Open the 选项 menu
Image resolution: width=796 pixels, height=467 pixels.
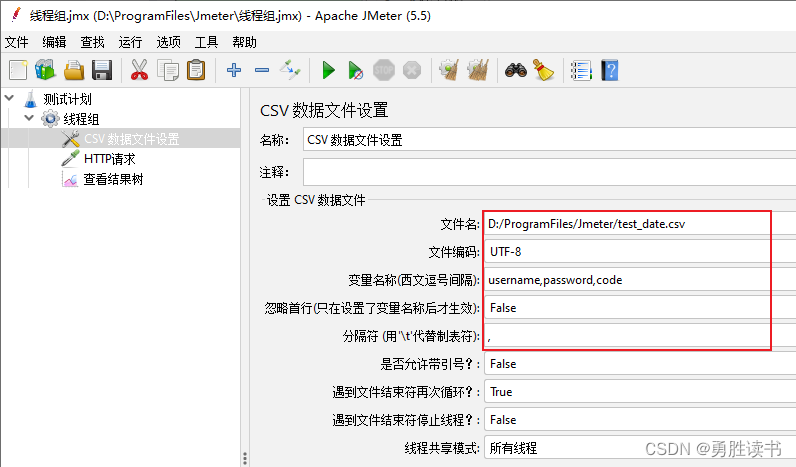pos(169,42)
